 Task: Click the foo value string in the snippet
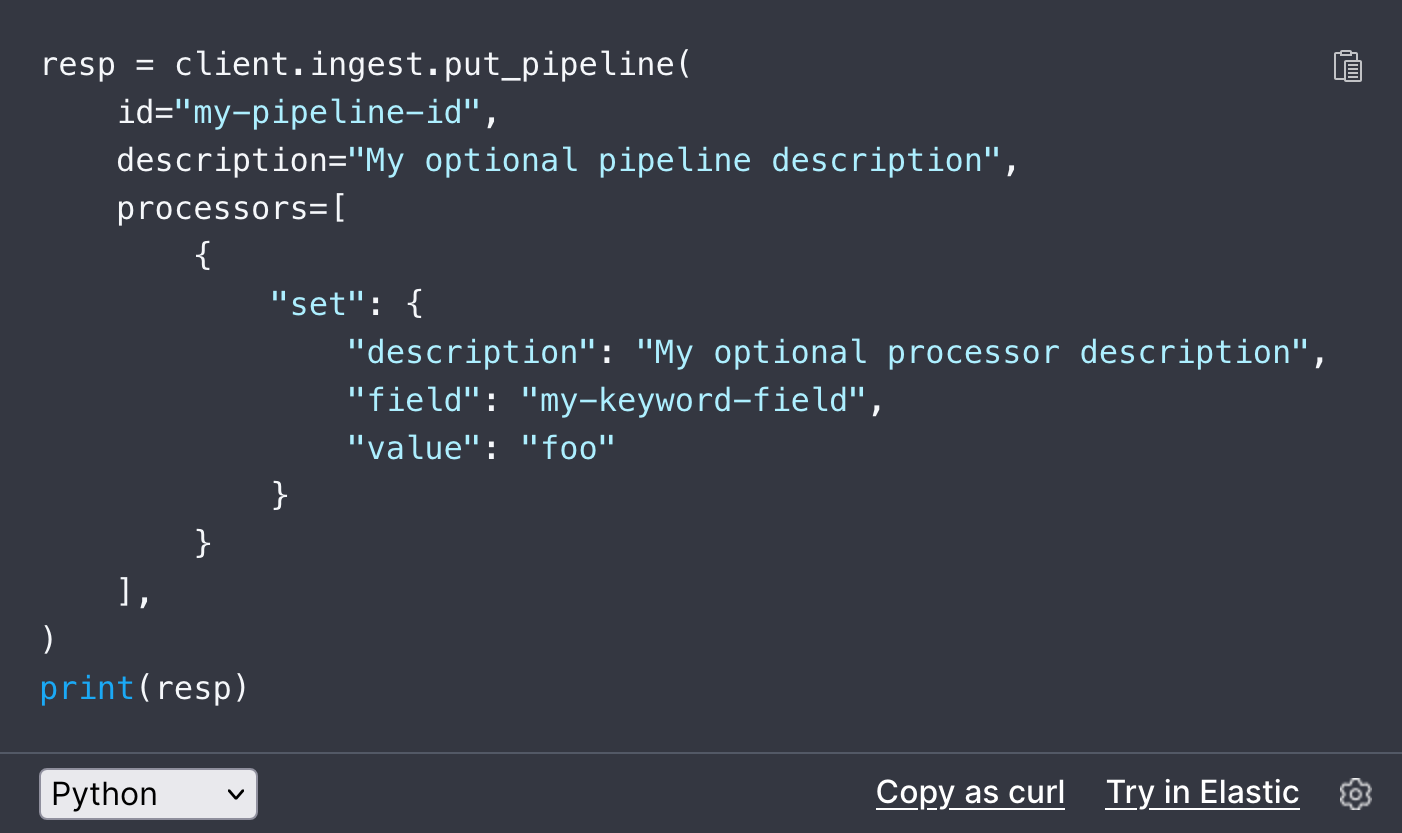point(566,447)
